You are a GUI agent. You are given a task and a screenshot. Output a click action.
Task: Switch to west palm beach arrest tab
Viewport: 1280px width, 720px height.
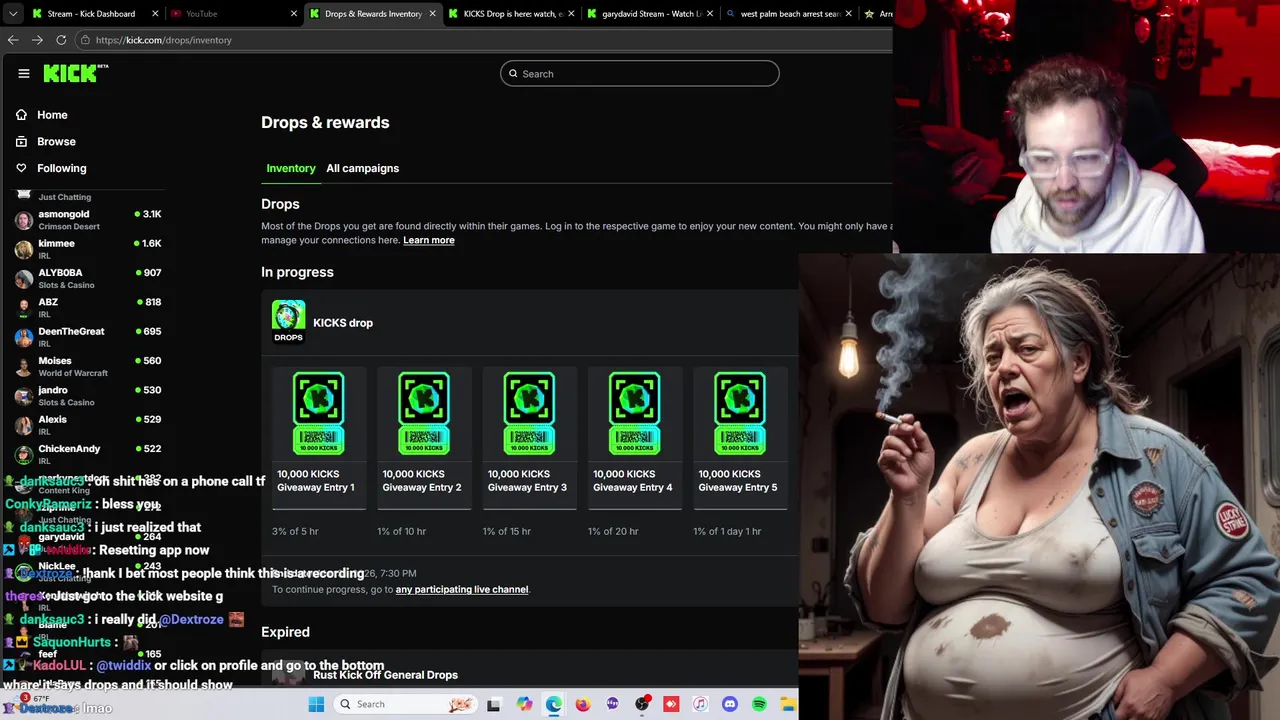click(788, 14)
